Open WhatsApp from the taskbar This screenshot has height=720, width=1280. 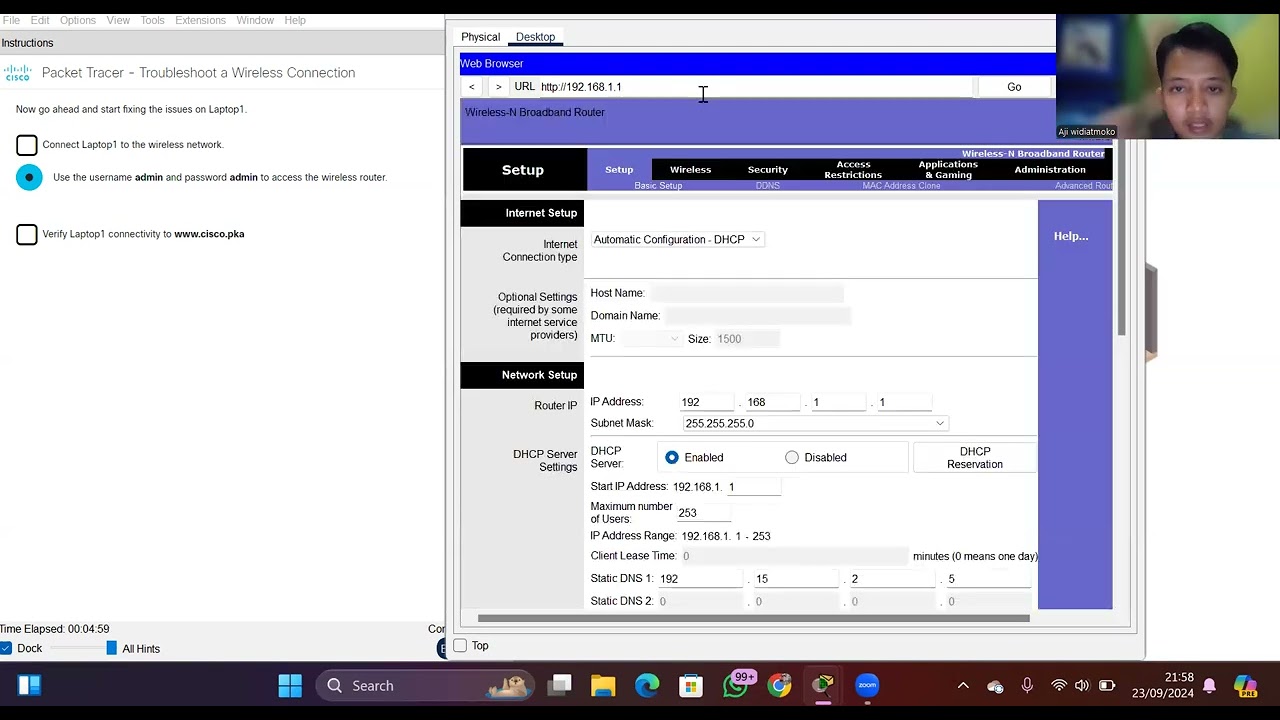tap(735, 686)
